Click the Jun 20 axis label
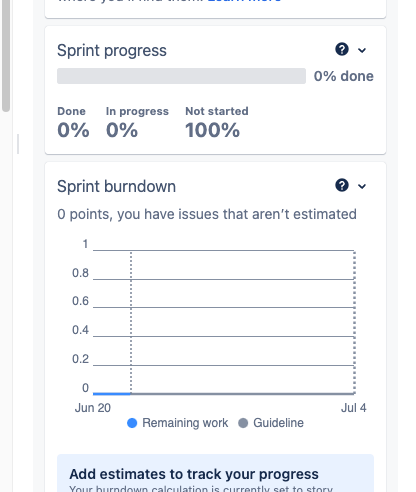This screenshot has height=492, width=416. [x=93, y=408]
